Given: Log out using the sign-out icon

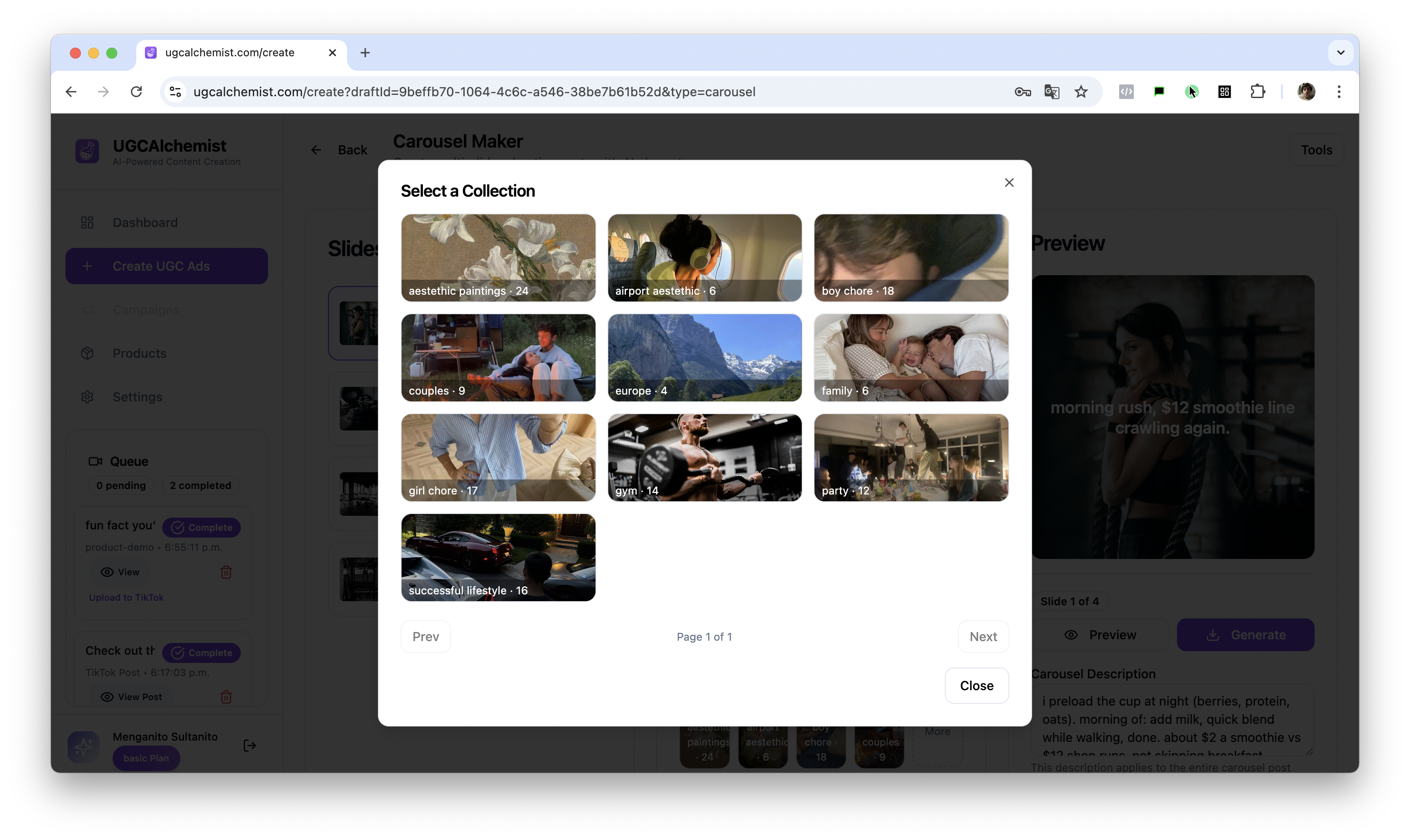Looking at the screenshot, I should [250, 746].
